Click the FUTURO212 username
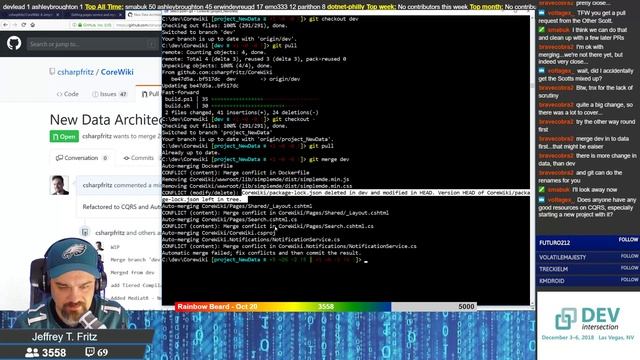Image resolution: width=640 pixels, height=360 pixels. [554, 243]
